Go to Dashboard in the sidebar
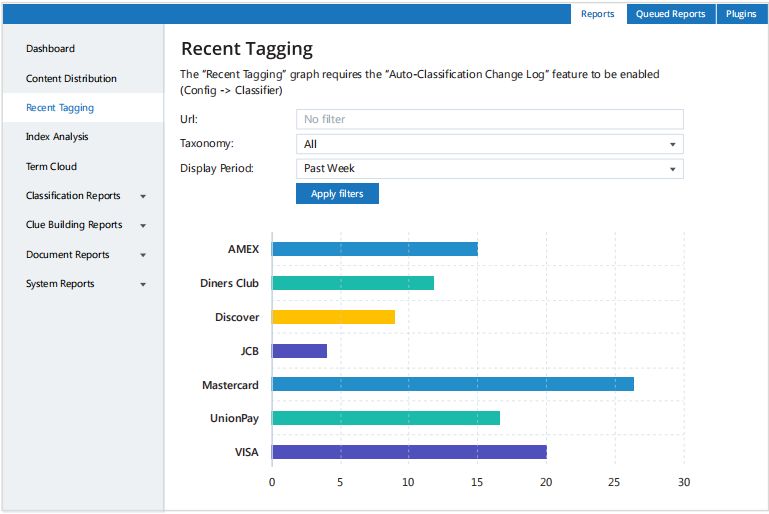Viewport: 769px width, 514px height. [50, 49]
